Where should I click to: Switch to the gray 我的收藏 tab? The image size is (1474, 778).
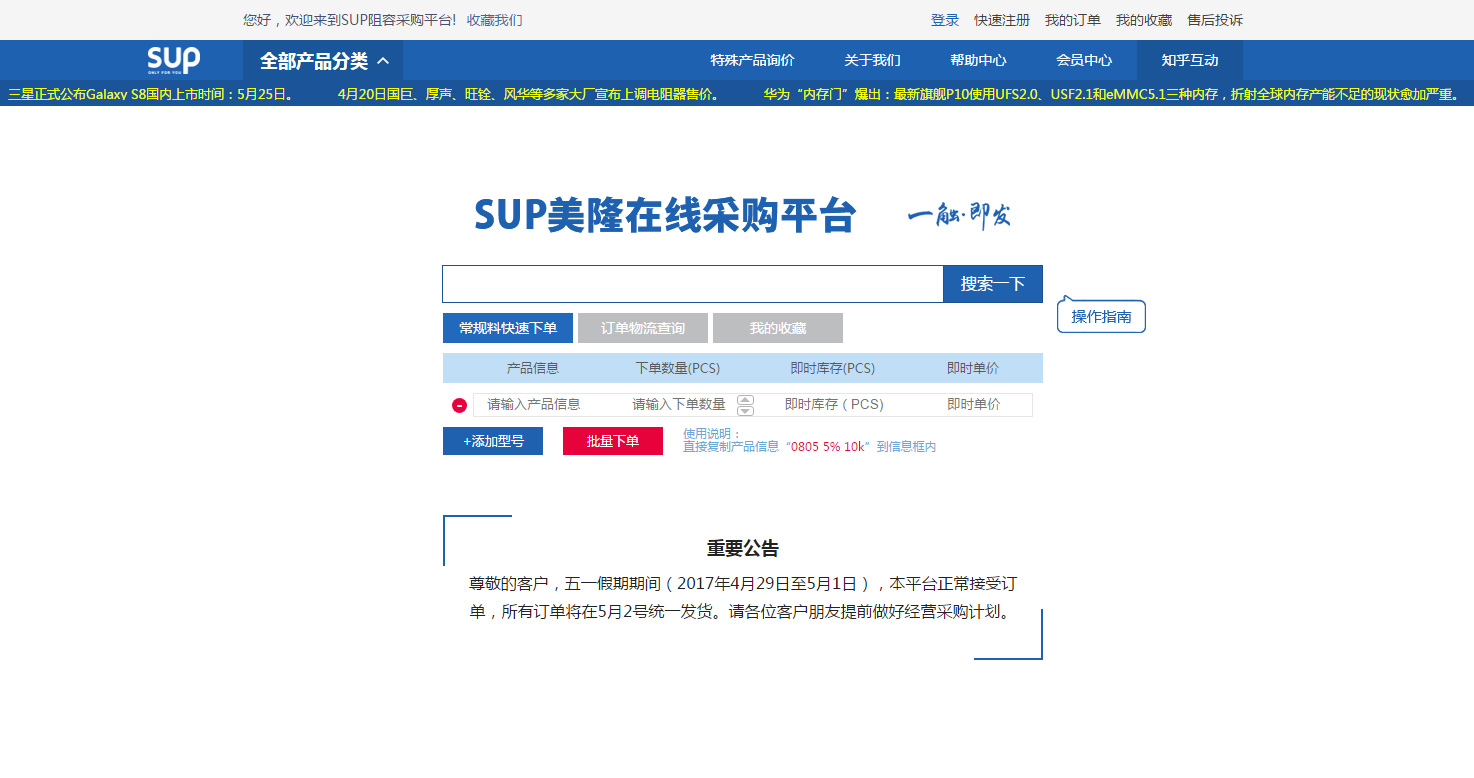tap(778, 328)
